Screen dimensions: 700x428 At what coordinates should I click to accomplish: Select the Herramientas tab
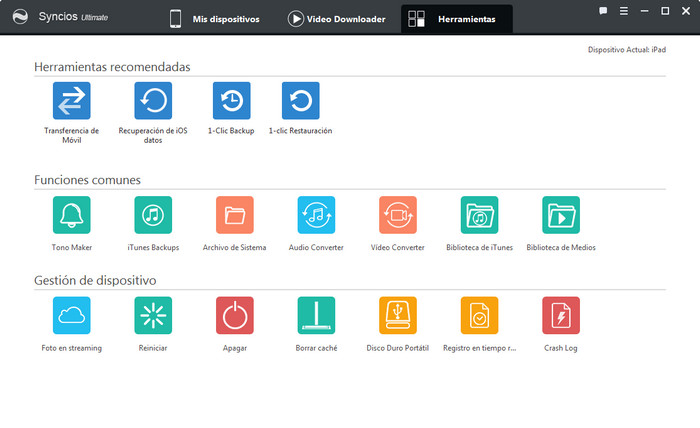[457, 19]
